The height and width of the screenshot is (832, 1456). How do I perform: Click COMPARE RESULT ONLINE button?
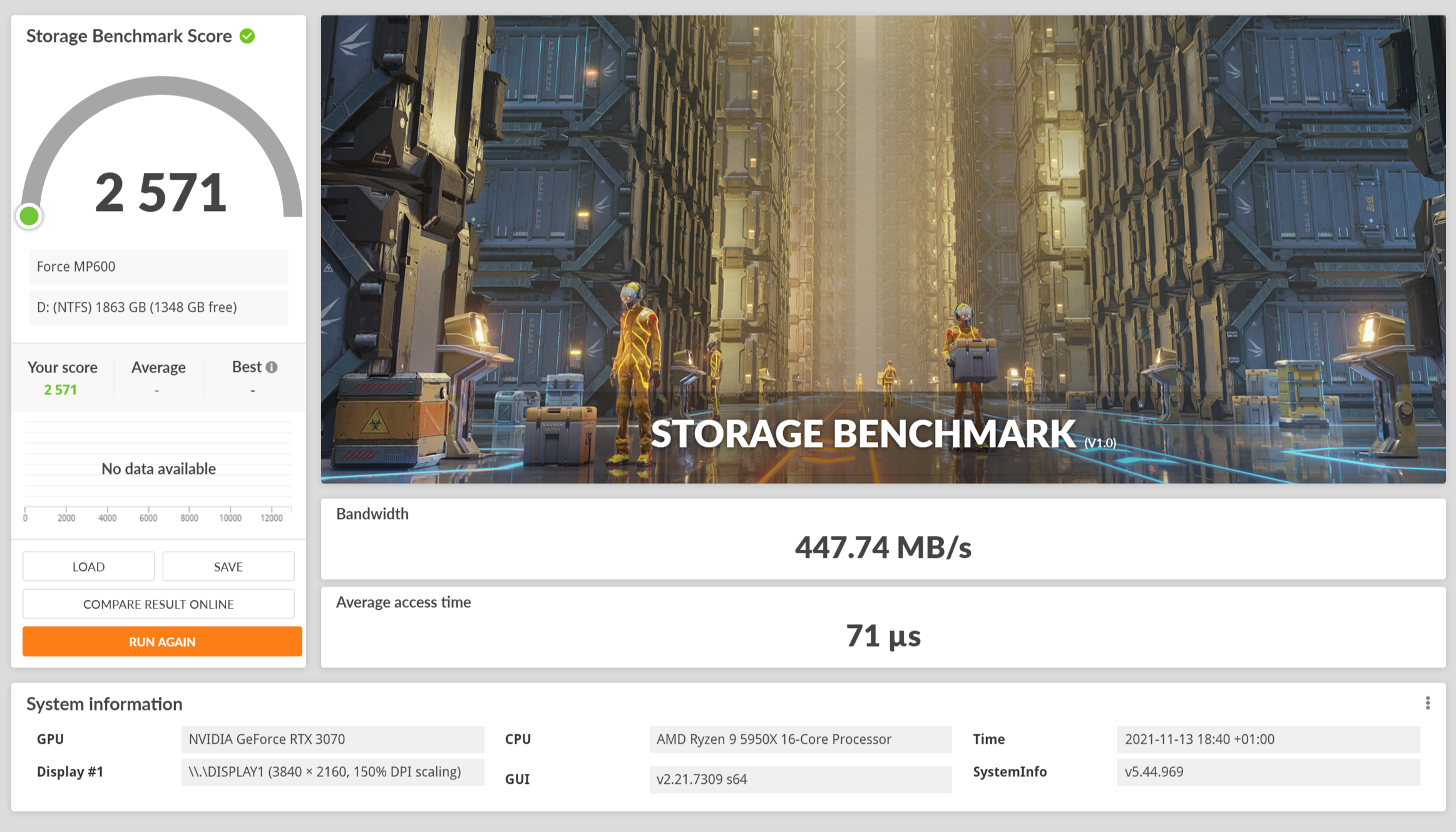click(158, 604)
